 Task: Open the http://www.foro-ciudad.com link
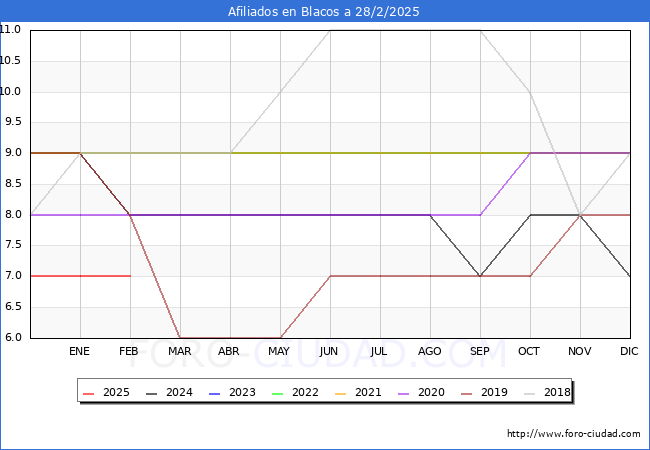point(574,434)
